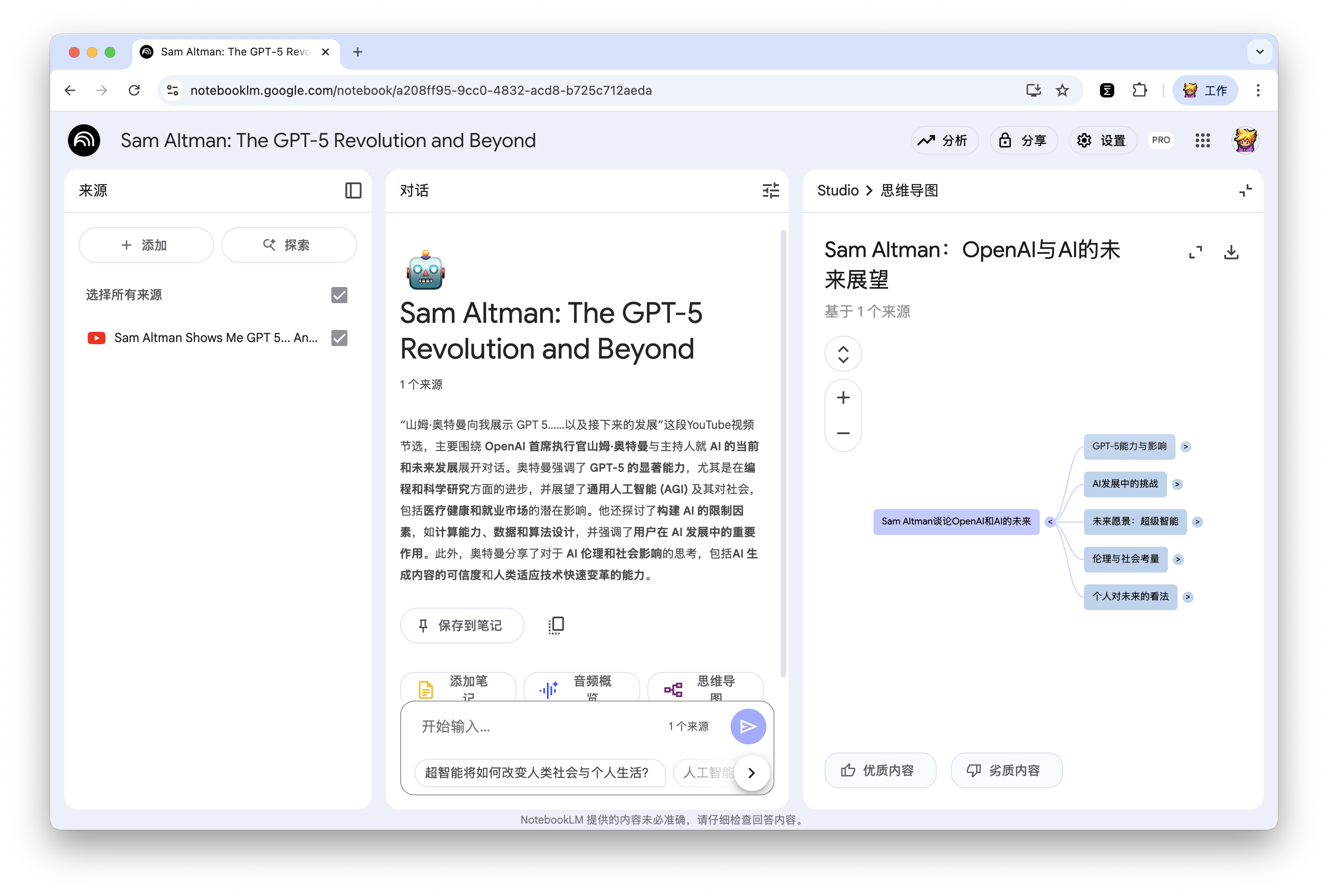Create a 思维导图 from the chat panel

(705, 688)
